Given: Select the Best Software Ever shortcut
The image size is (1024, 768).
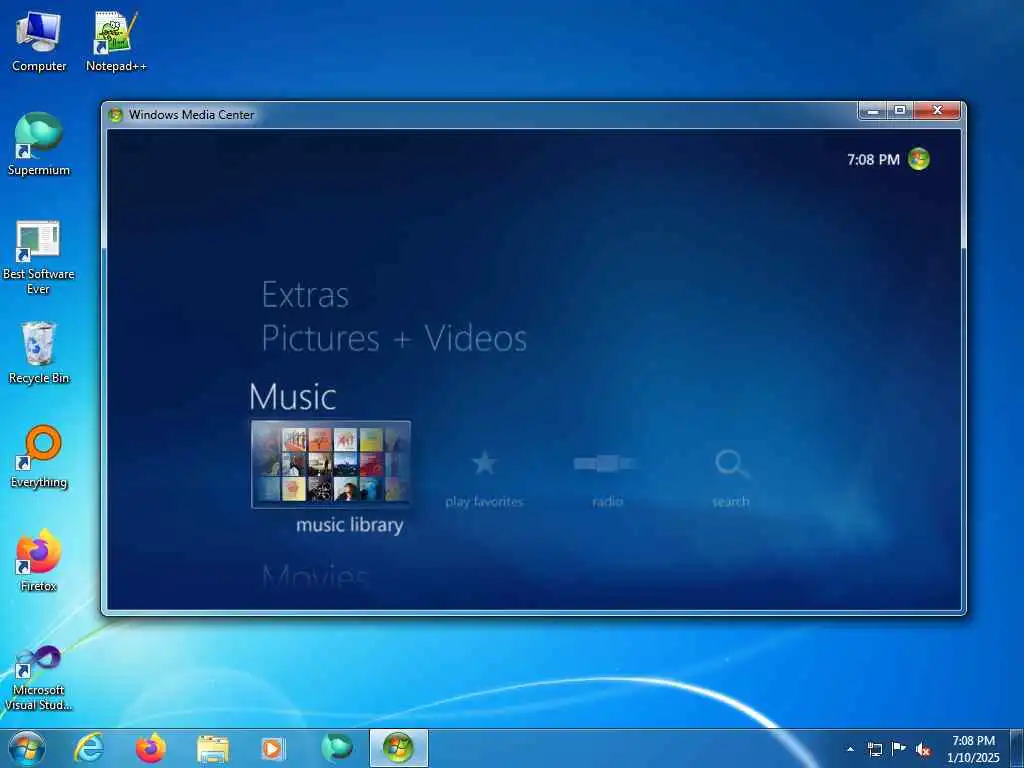Looking at the screenshot, I should pos(39,257).
